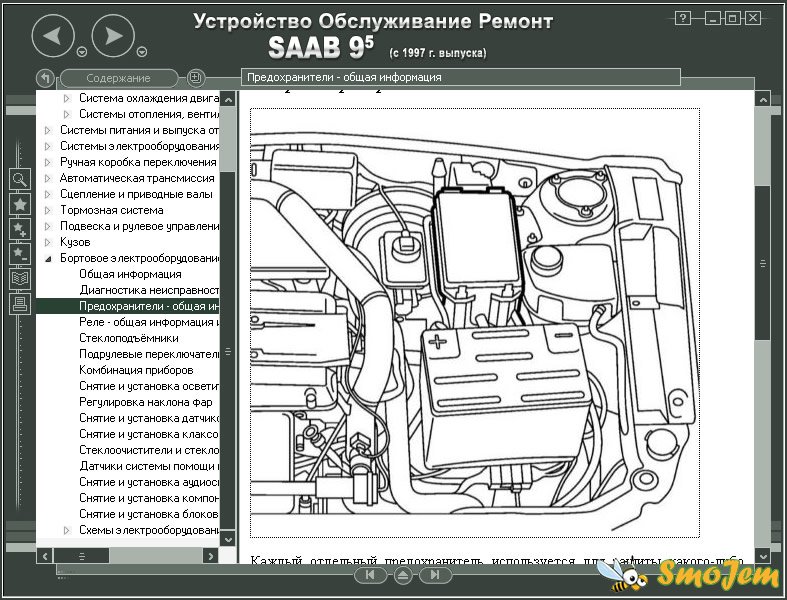Open Снятие и установка клаксона topic

[x=149, y=434]
